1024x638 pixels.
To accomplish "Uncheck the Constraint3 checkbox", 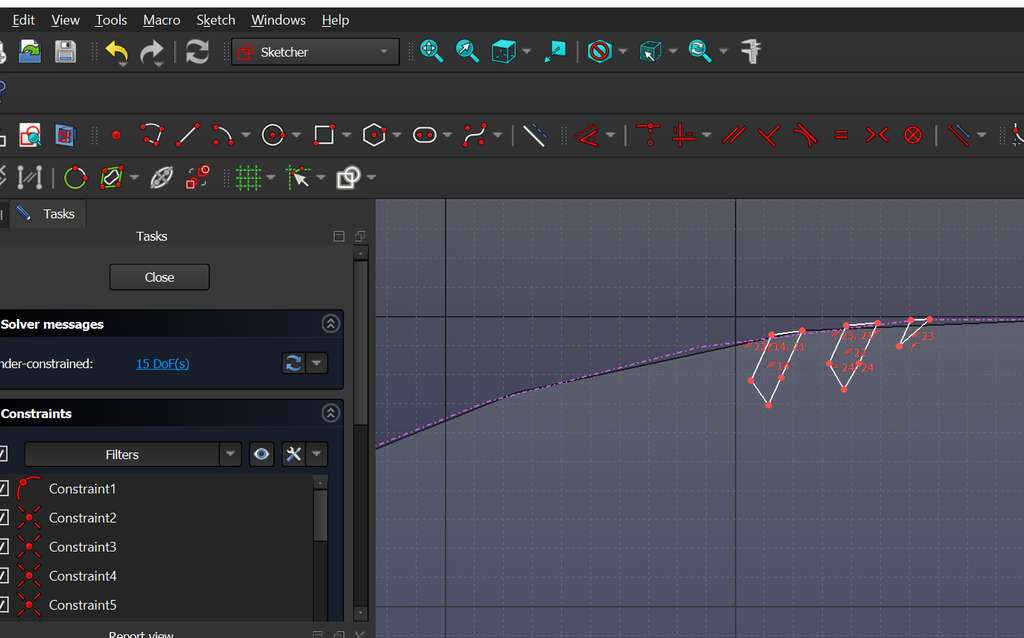I will [x=4, y=547].
